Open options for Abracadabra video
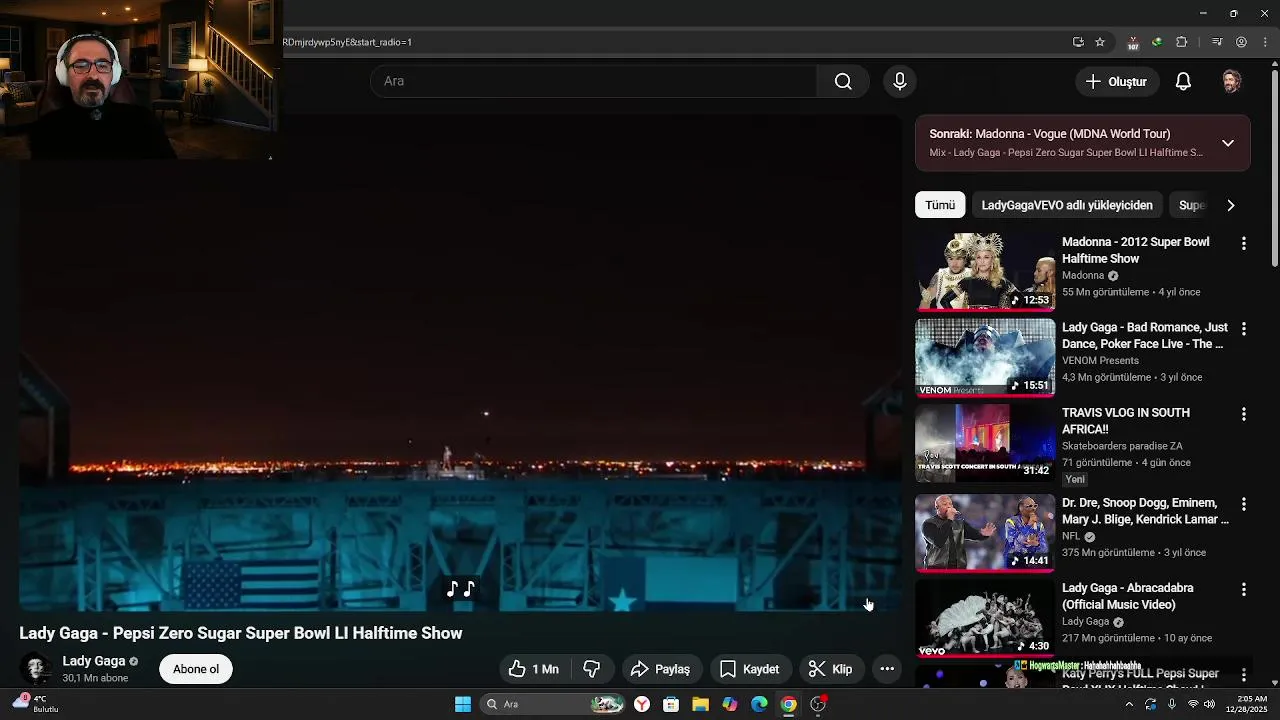This screenshot has width=1280, height=720. [x=1244, y=589]
